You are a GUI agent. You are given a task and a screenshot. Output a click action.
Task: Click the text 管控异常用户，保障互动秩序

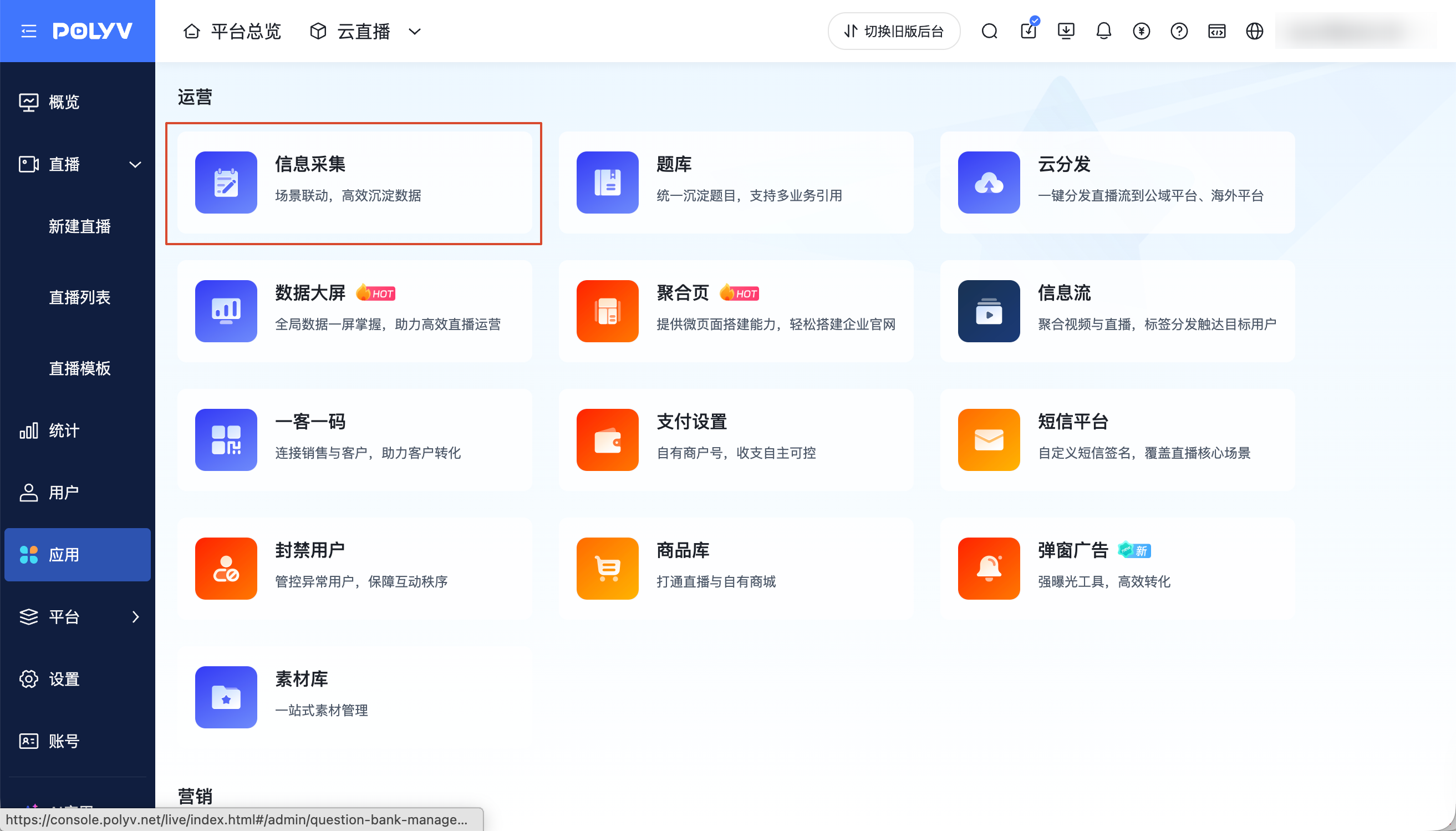[x=362, y=581]
